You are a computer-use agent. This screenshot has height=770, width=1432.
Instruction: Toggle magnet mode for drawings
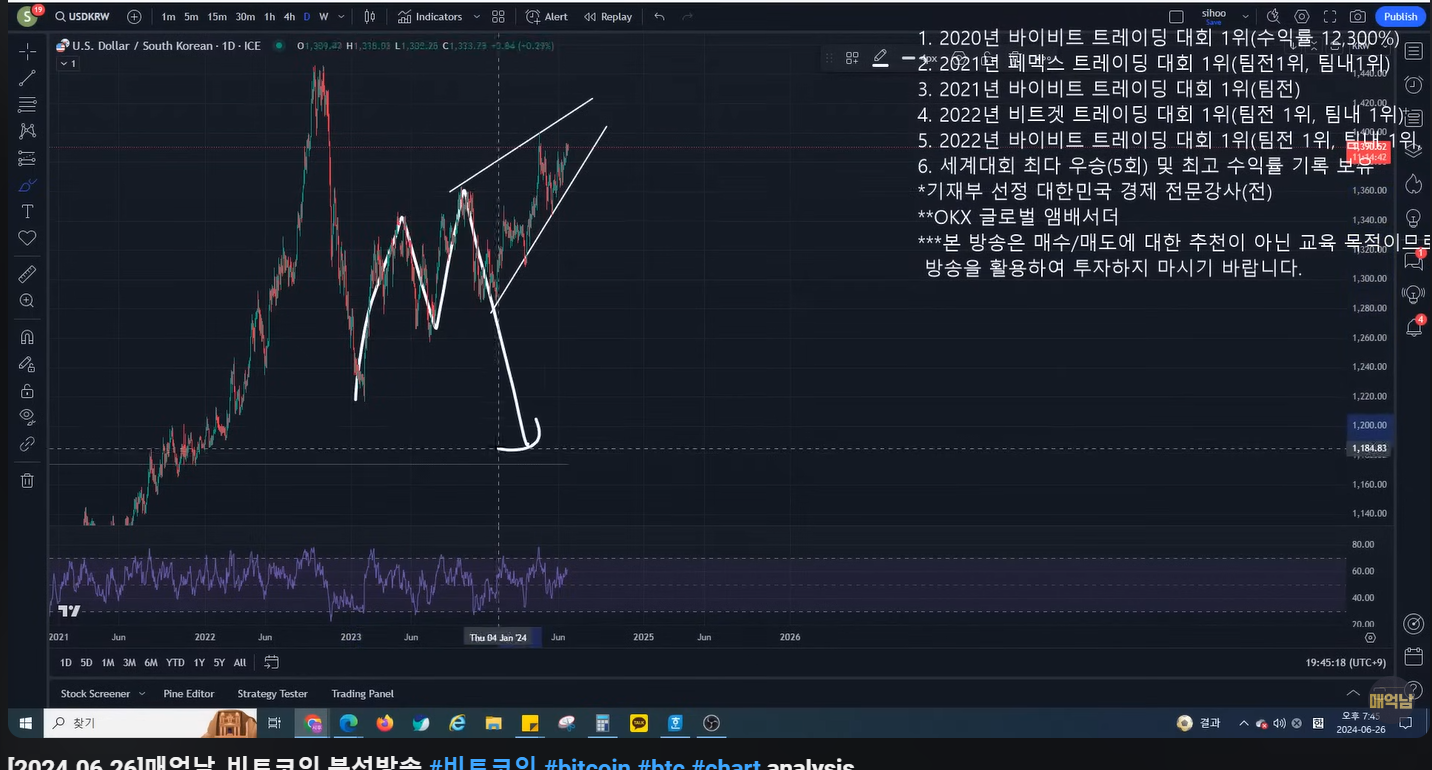point(27,337)
